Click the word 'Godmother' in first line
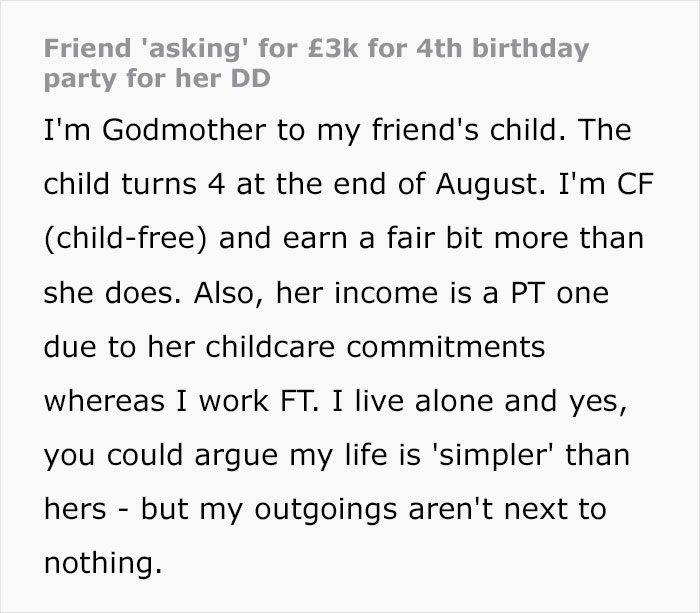Screen dimensions: 700x613 point(165,131)
